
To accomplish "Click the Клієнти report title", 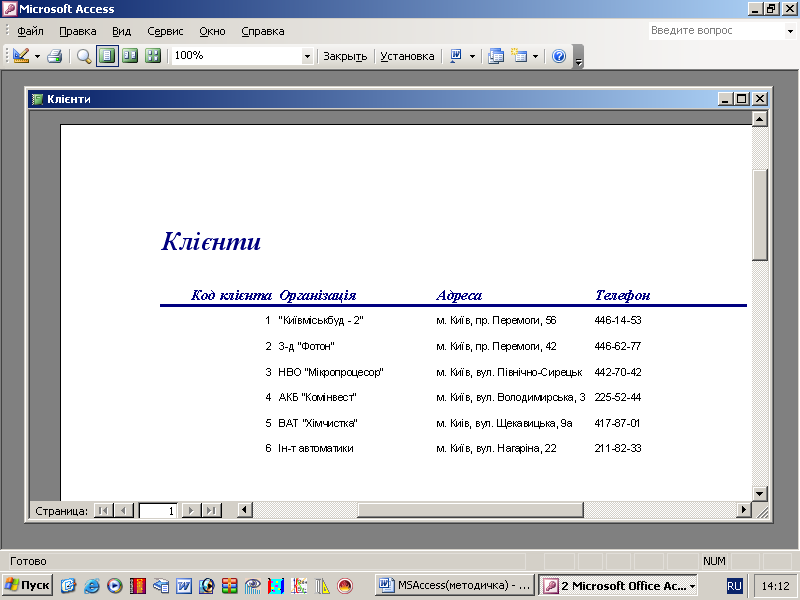I will [211, 241].
